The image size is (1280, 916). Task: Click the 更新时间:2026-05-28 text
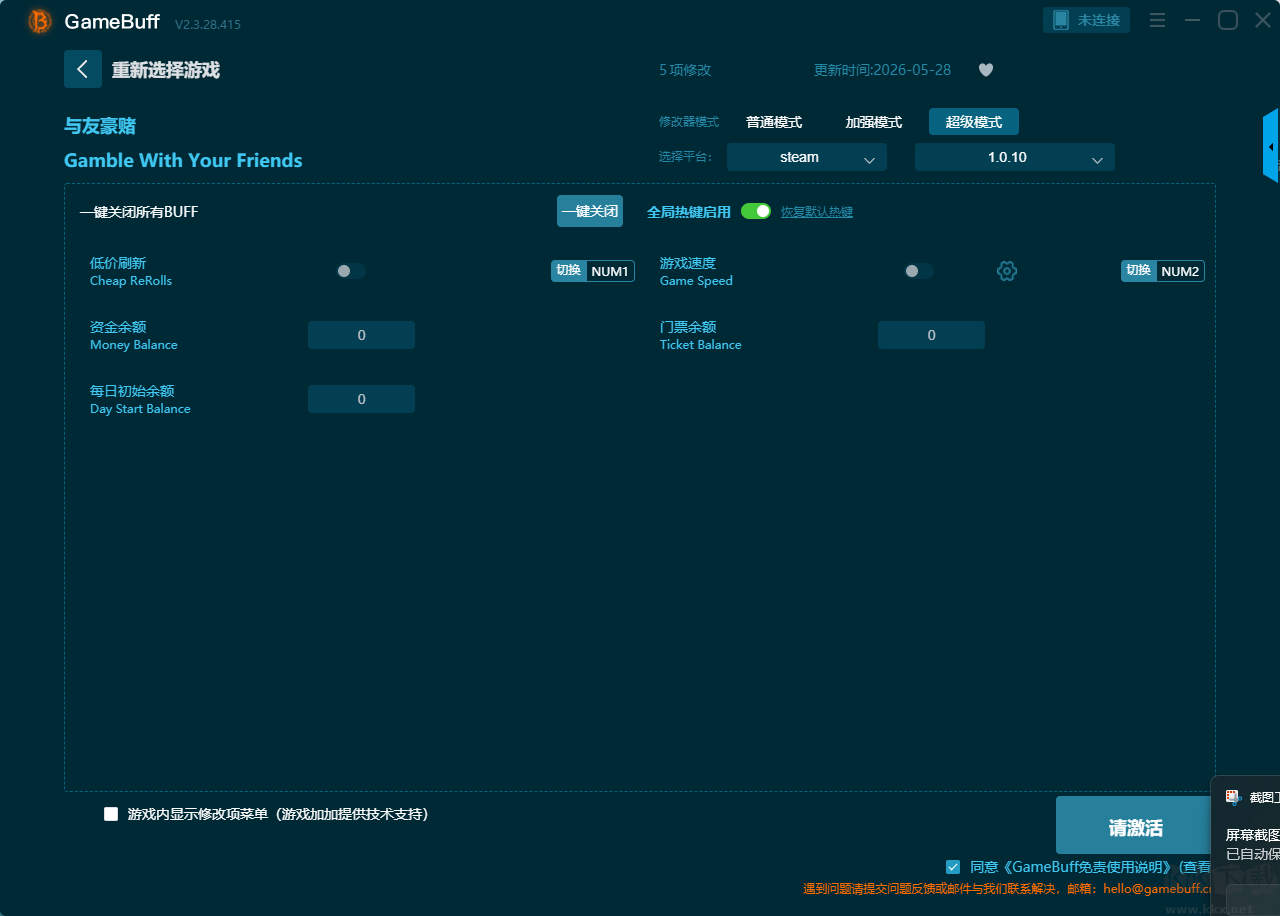883,70
